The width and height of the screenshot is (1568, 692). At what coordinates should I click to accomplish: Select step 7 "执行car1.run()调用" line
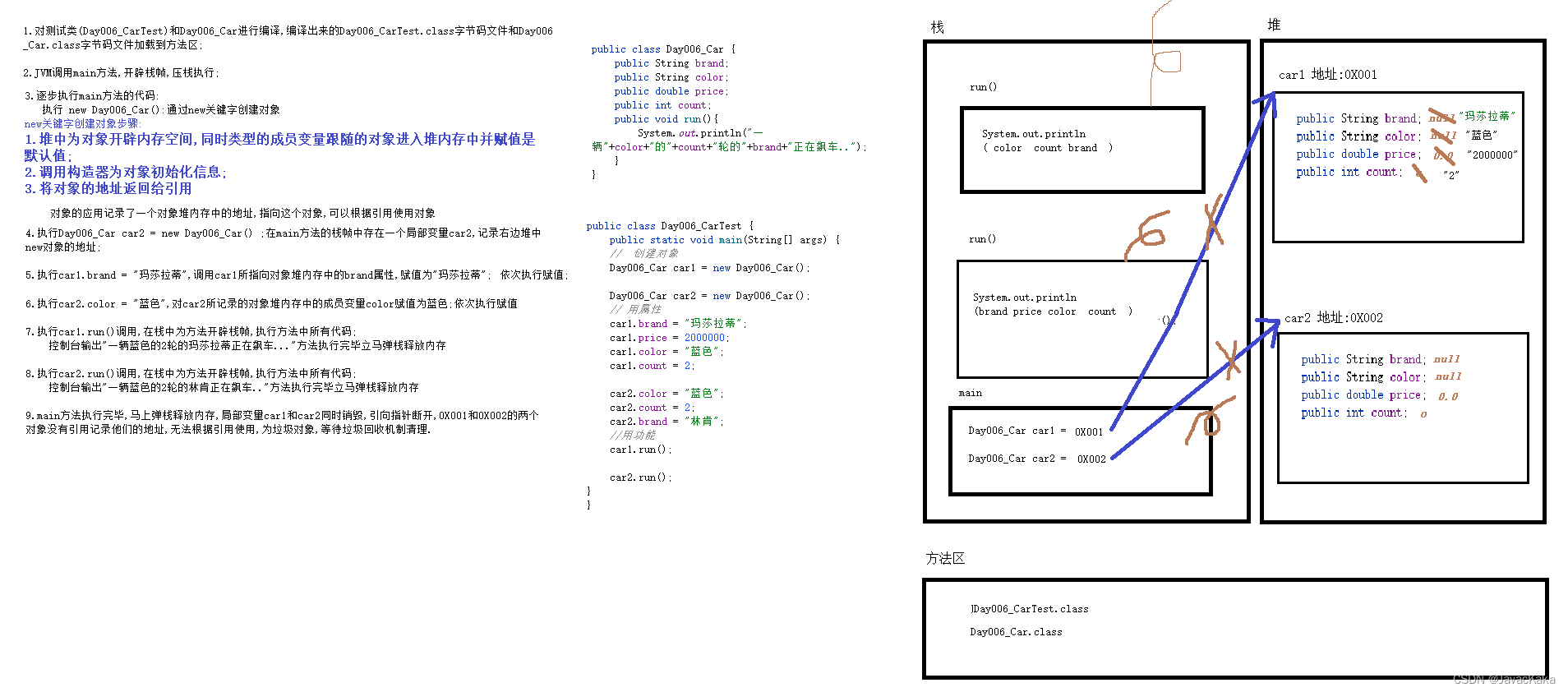tap(191, 332)
